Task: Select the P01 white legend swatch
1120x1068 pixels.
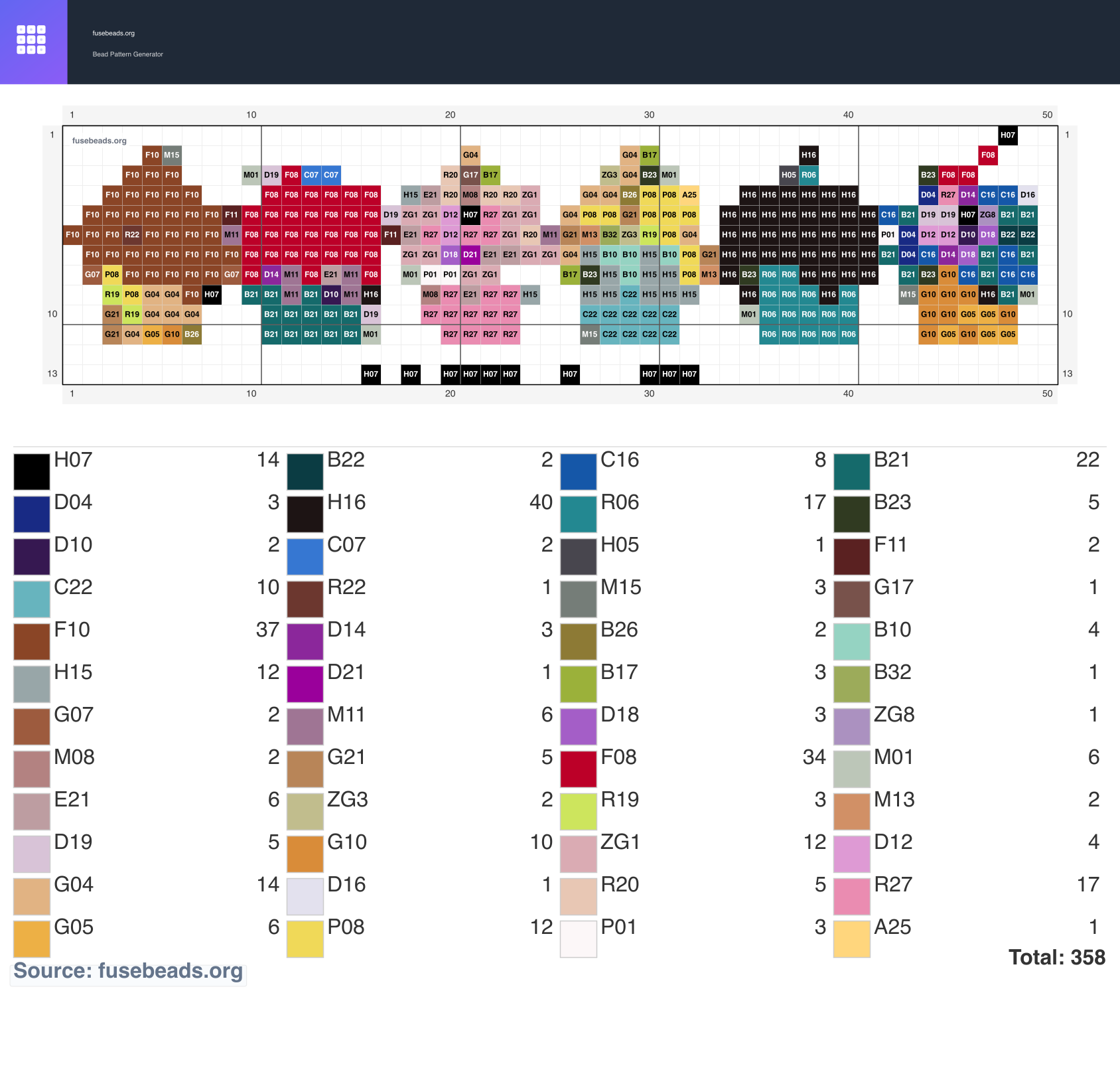Action: click(x=579, y=939)
